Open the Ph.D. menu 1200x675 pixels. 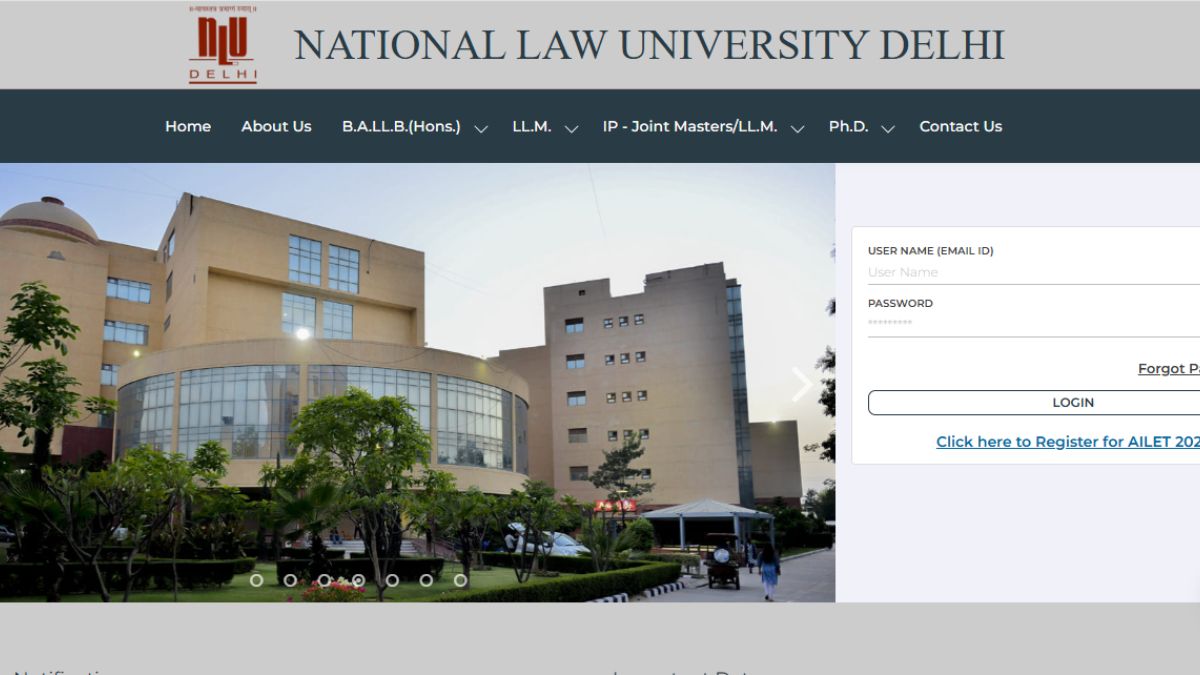tap(848, 126)
